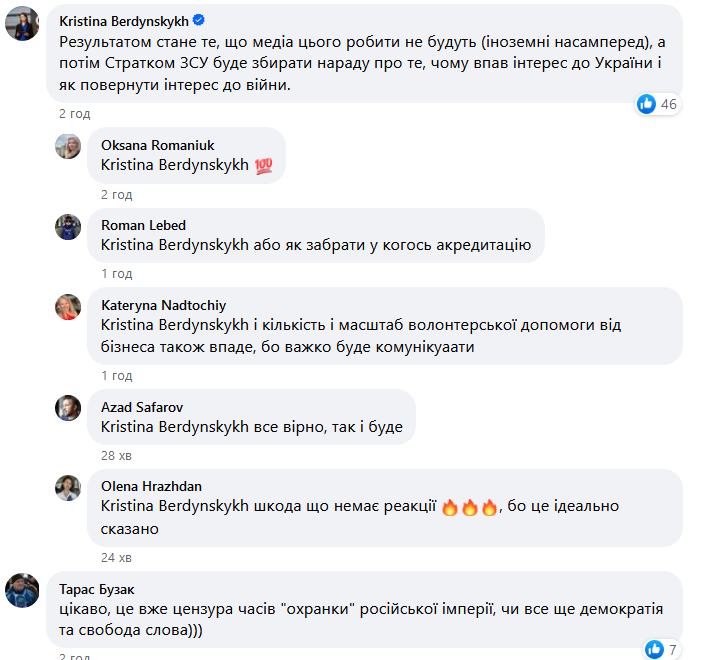Click Oksana Romaniuk's profile picture
The image size is (709, 660).
click(68, 146)
